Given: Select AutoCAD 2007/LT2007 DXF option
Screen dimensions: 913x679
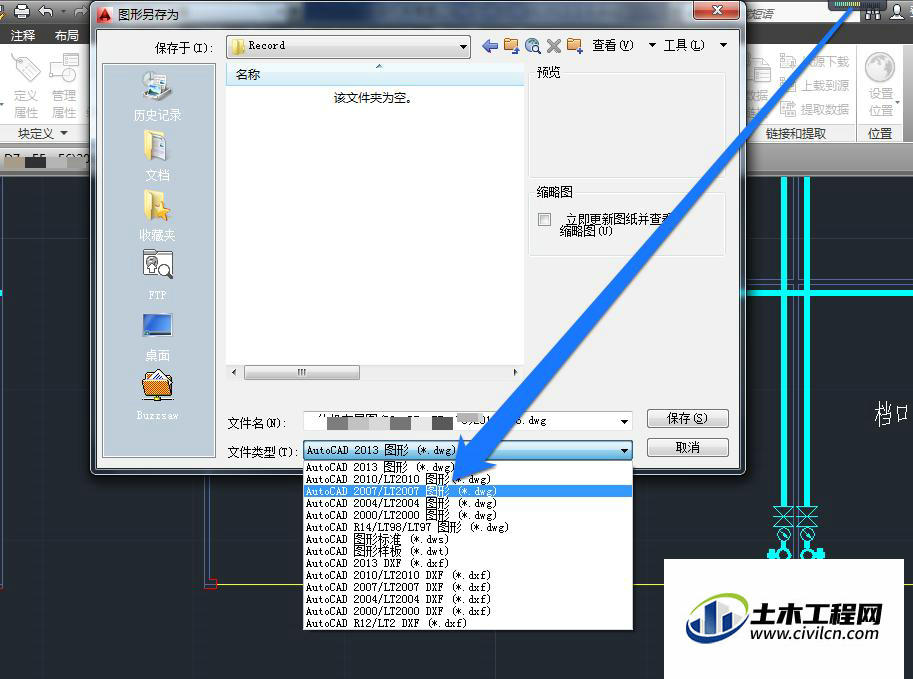Looking at the screenshot, I should (468, 587).
